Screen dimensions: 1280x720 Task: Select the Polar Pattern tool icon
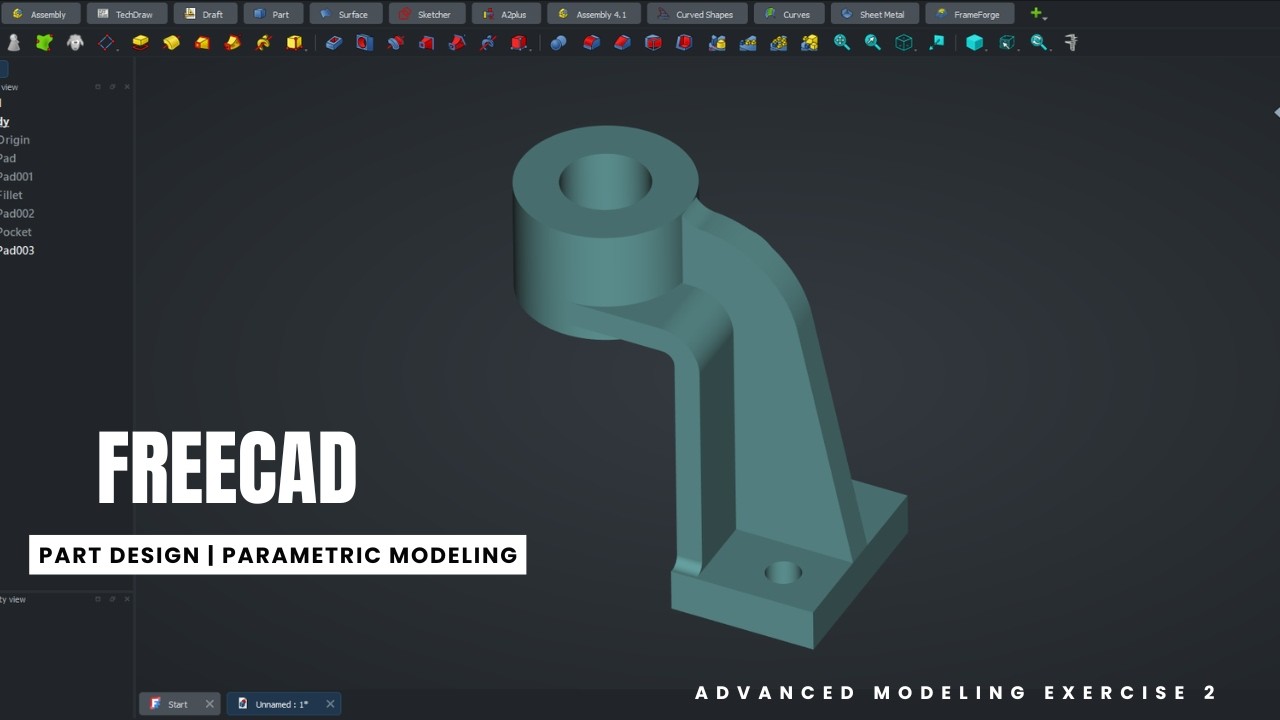point(779,42)
